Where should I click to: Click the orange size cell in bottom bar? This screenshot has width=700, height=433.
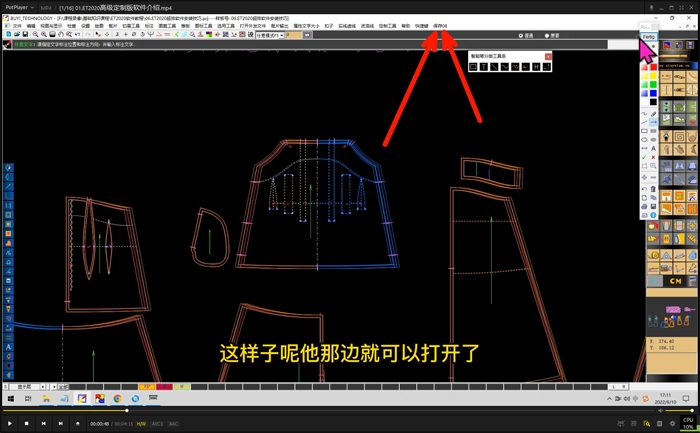pyautogui.click(x=146, y=387)
